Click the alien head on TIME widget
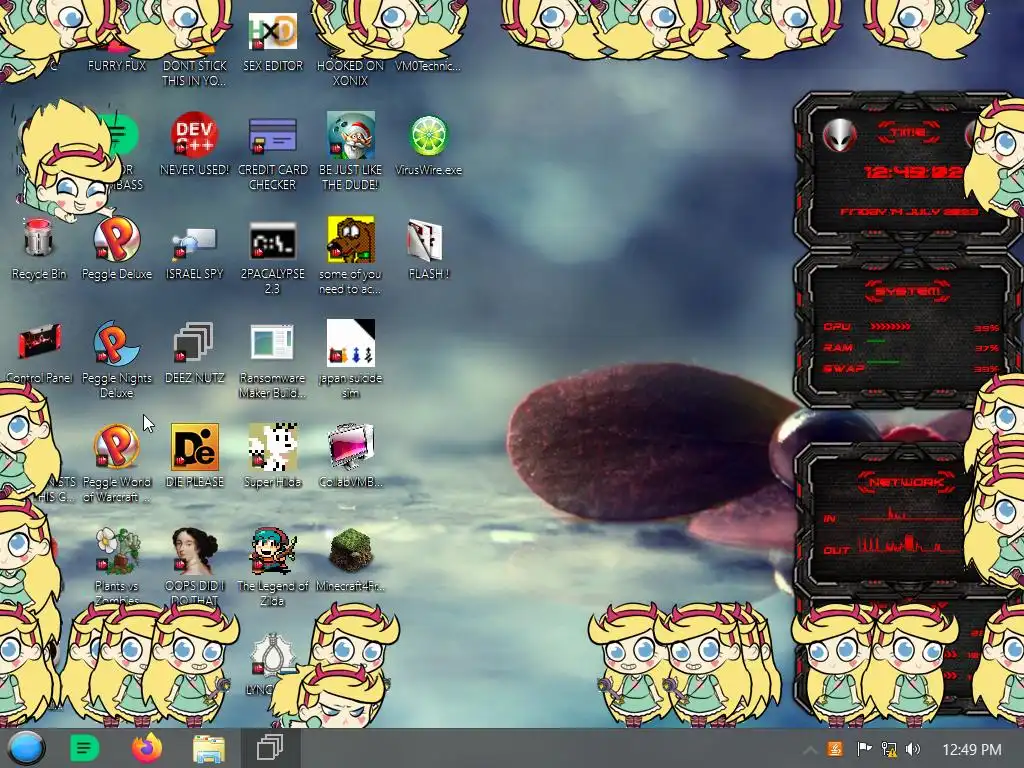 (x=839, y=136)
